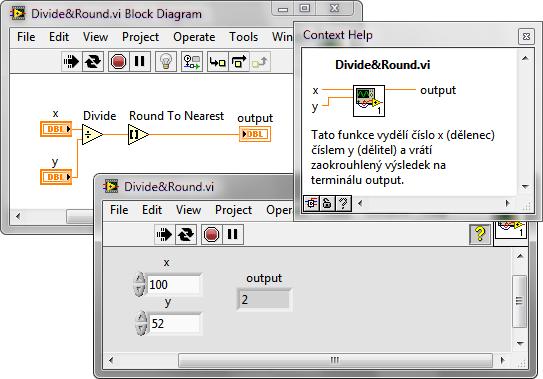Viewport: 543px width, 379px height.
Task: Decrement y value with down arrow
Action: tap(141, 329)
